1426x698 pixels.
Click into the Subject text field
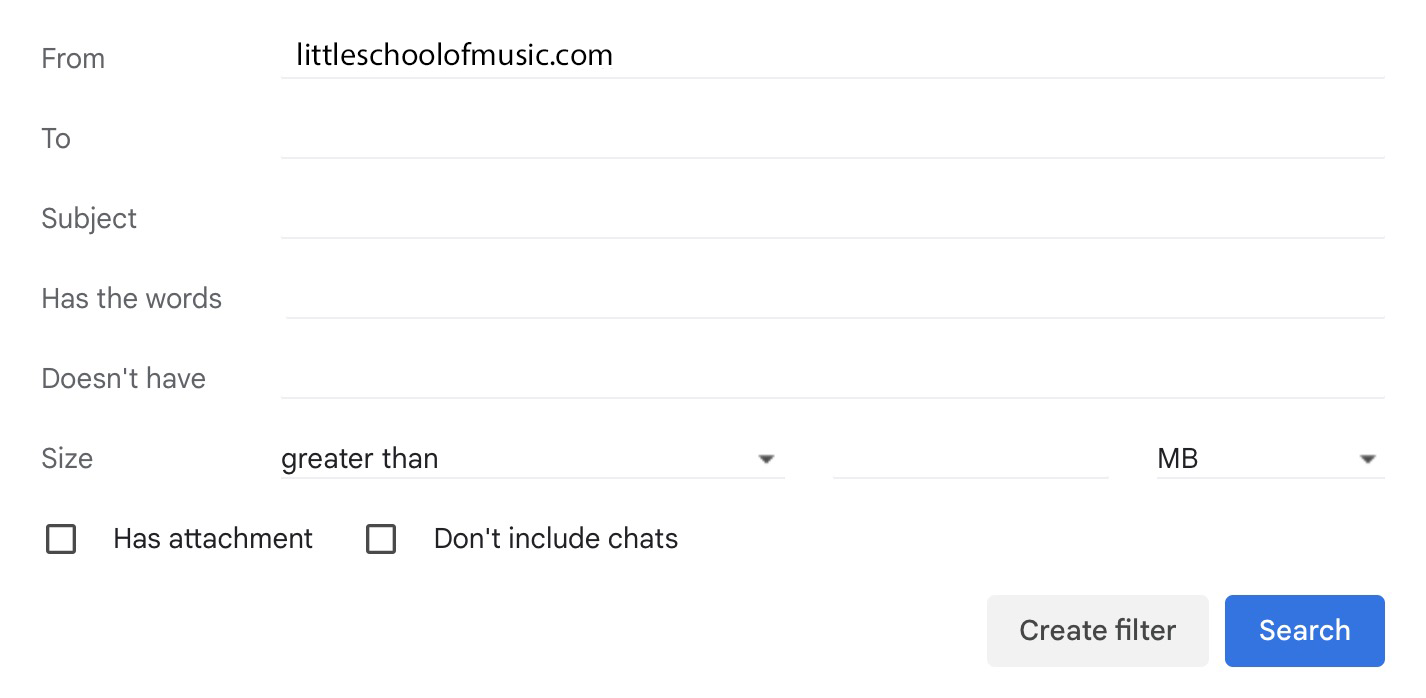coord(830,217)
